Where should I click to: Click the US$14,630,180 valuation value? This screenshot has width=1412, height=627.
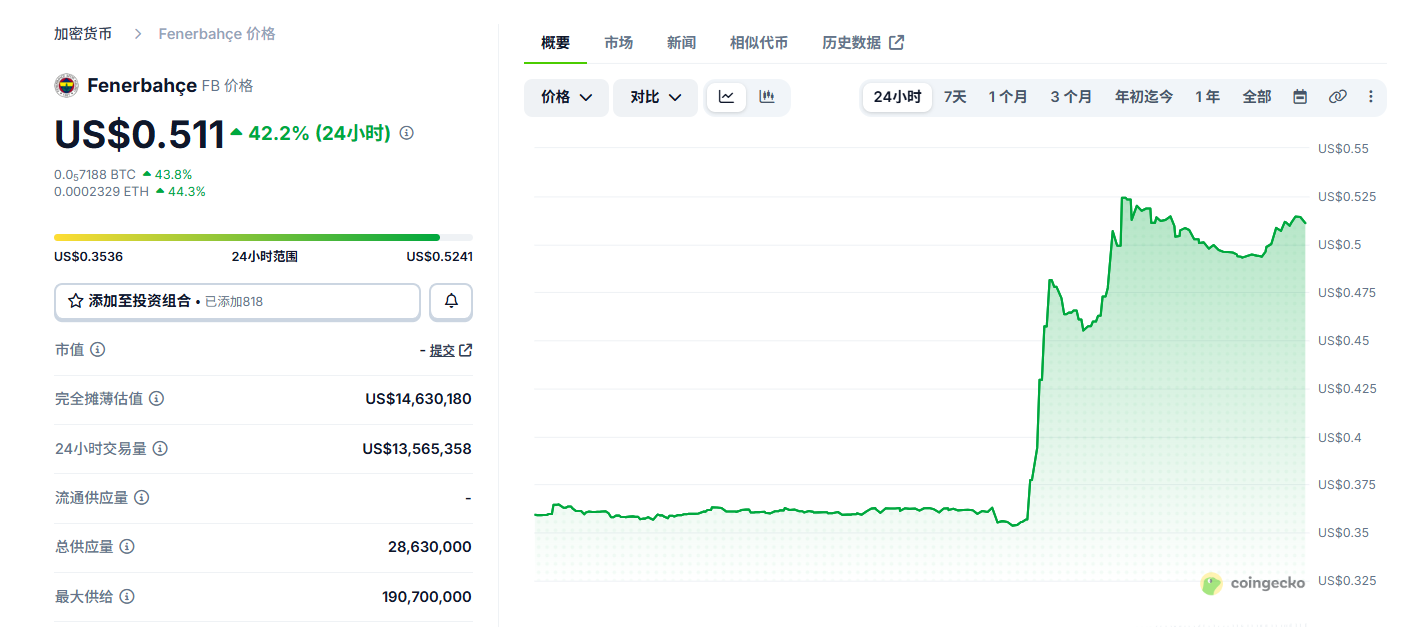coord(418,399)
